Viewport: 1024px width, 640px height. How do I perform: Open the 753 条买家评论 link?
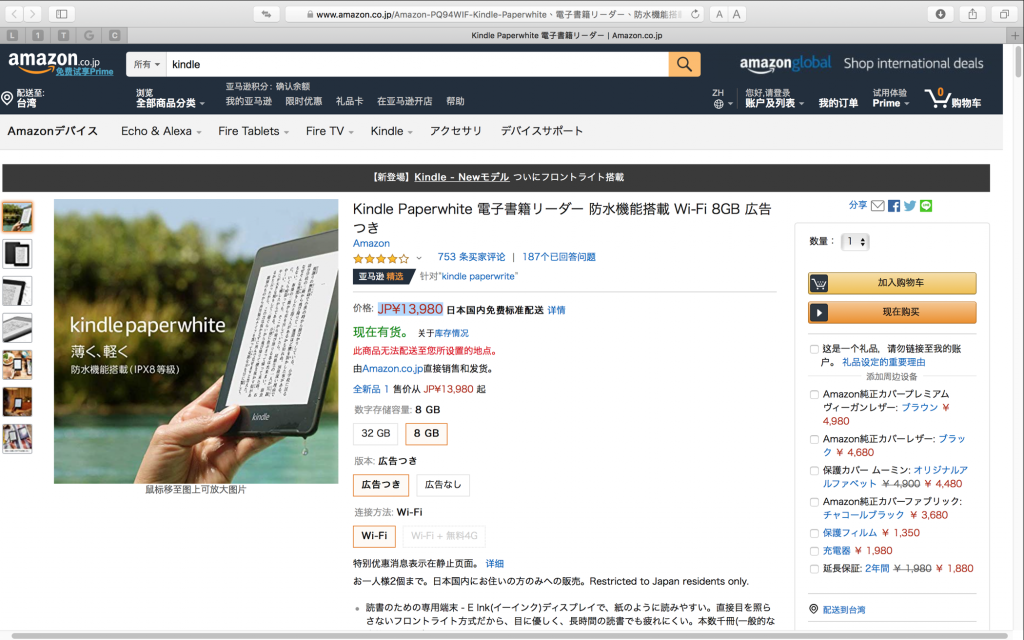click(x=472, y=257)
